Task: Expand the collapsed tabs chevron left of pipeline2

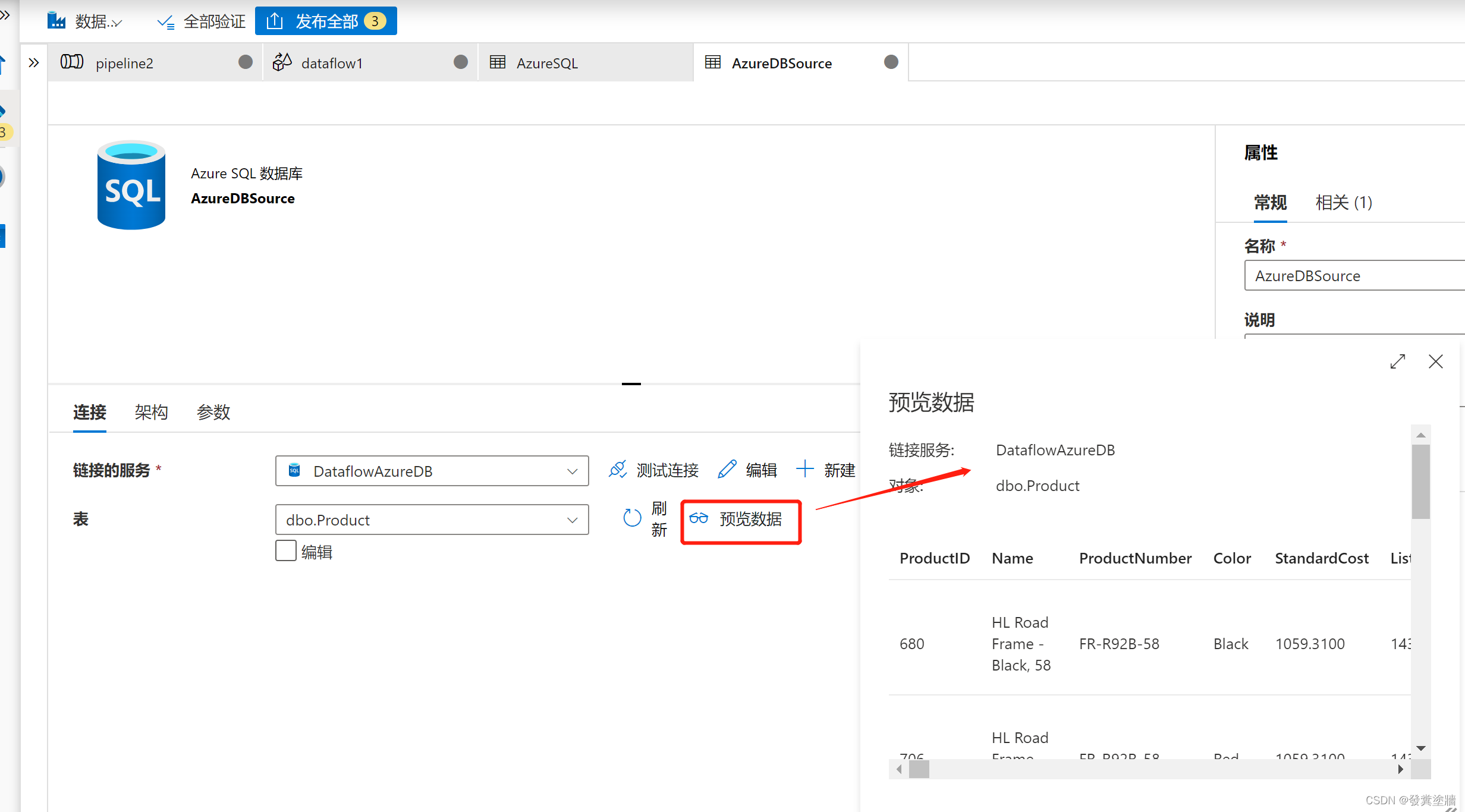Action: click(34, 62)
